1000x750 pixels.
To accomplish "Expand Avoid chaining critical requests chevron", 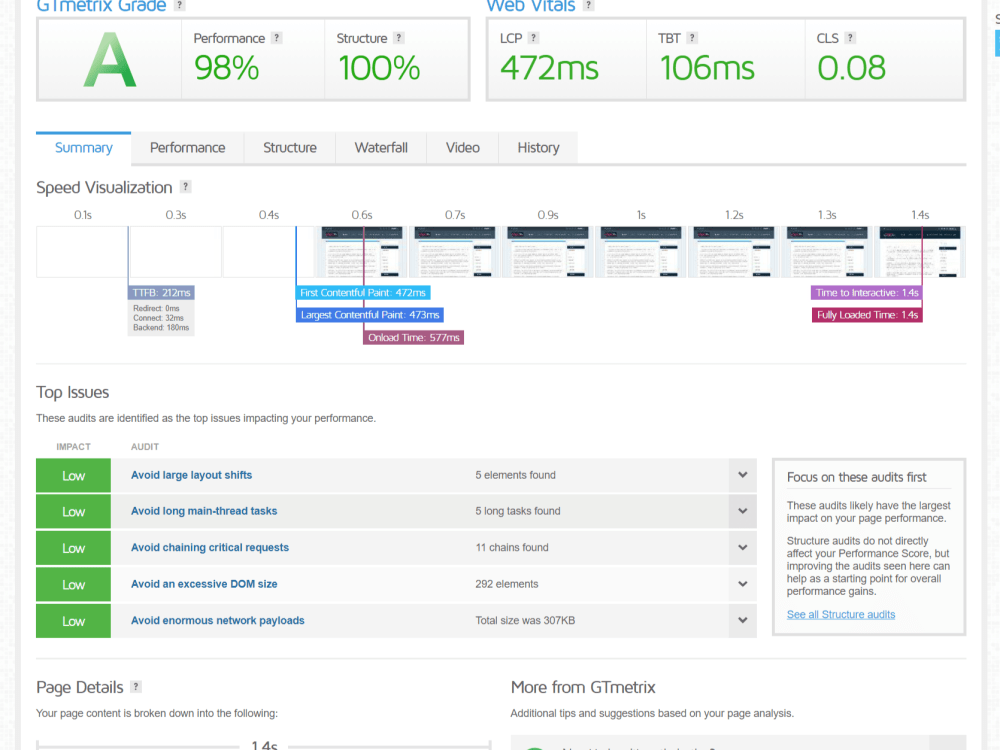I will pos(742,547).
